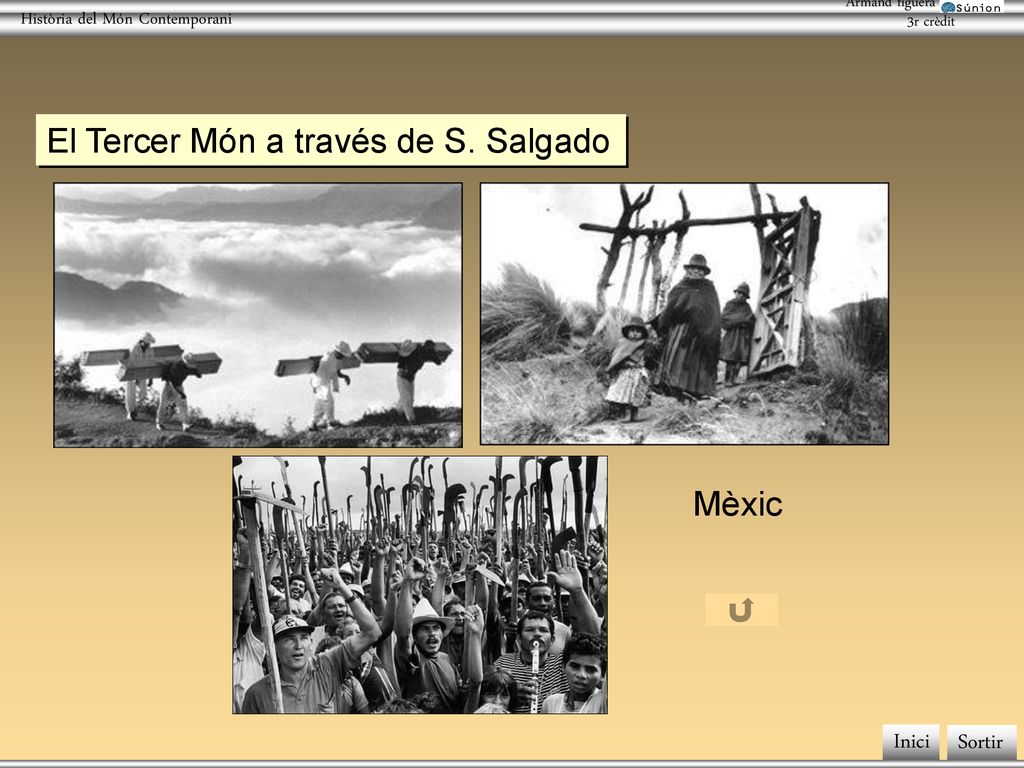This screenshot has width=1024, height=768.
Task: Click the 'Armand figuera' header text
Action: pyautogui.click(x=891, y=4)
